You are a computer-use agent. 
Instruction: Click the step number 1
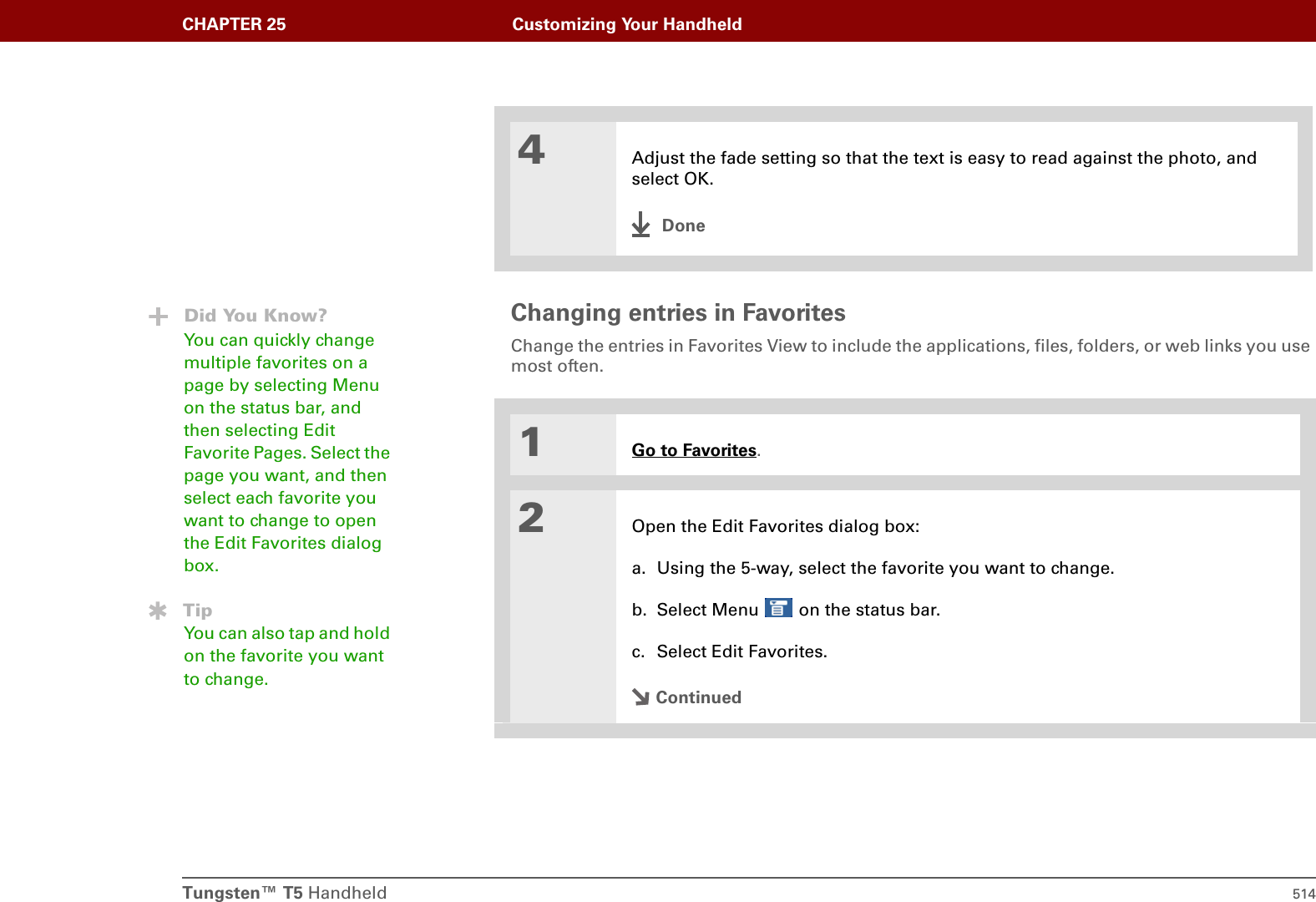point(530,442)
